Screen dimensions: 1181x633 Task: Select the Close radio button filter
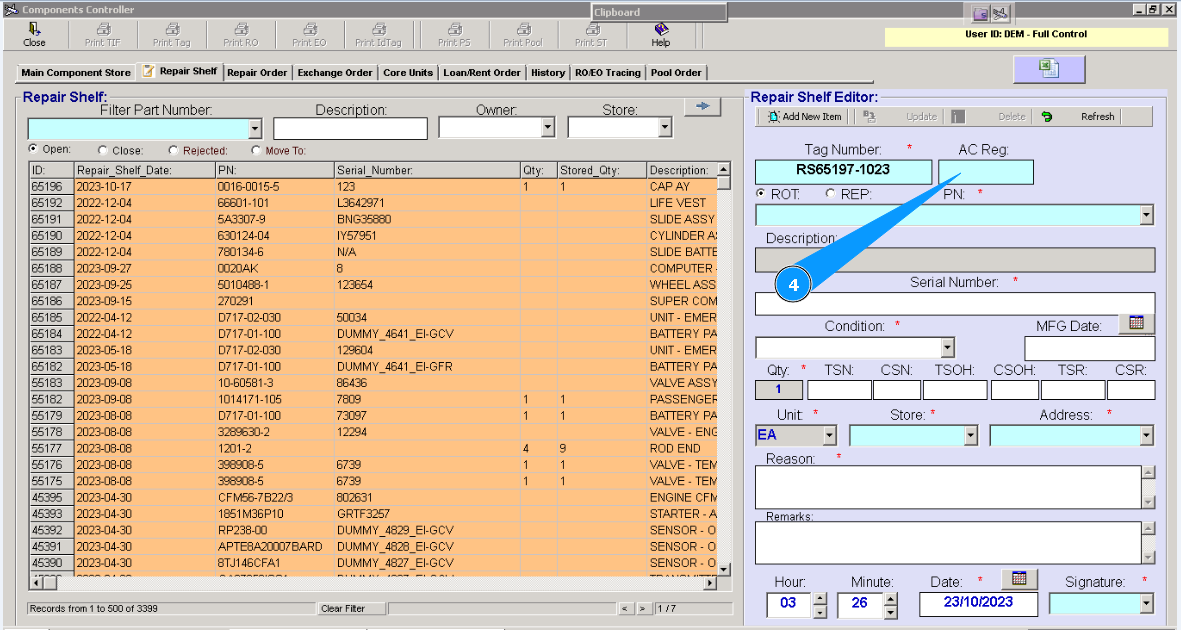pyautogui.click(x=103, y=150)
